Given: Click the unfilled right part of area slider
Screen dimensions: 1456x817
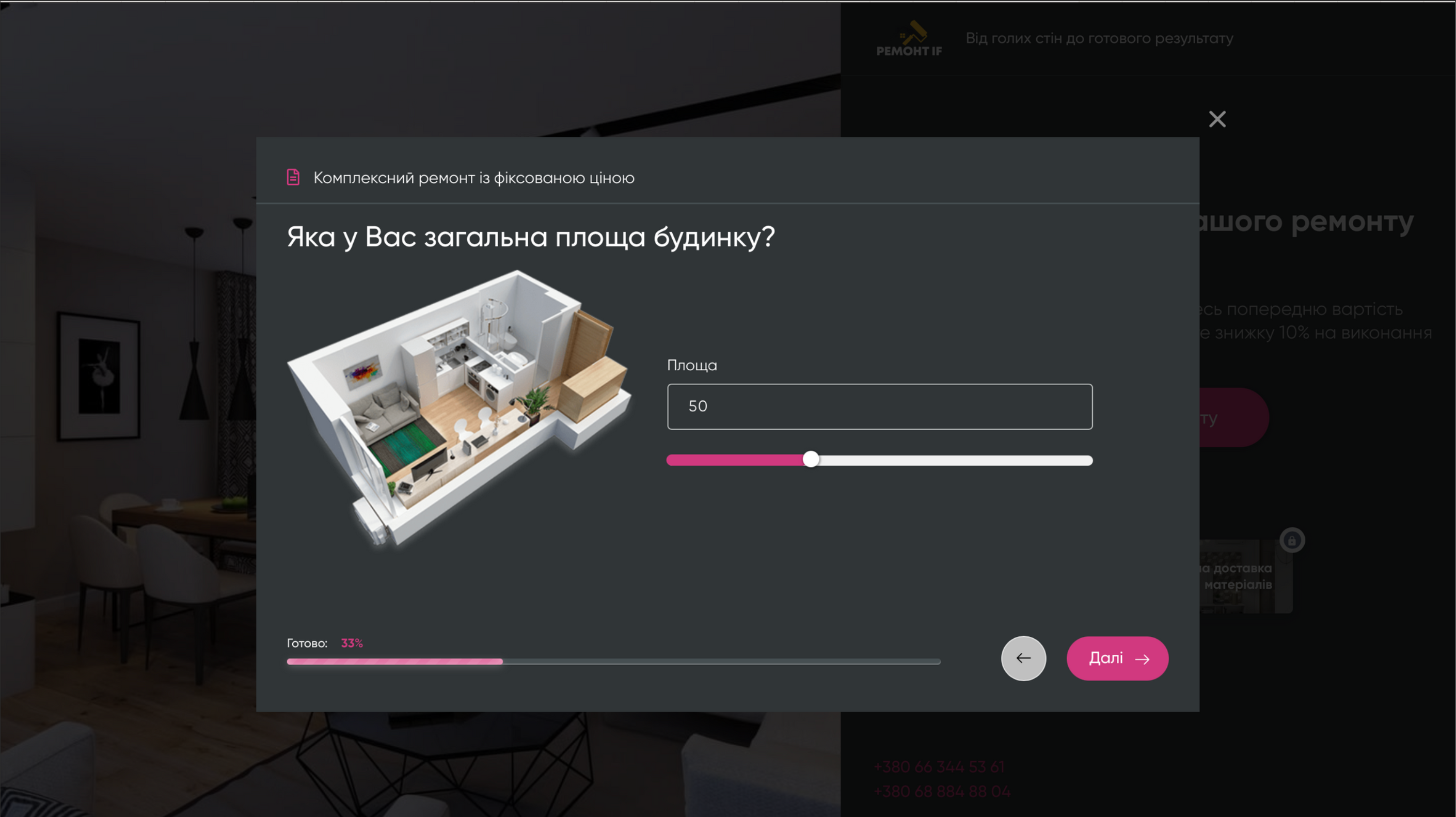Looking at the screenshot, I should coord(955,460).
